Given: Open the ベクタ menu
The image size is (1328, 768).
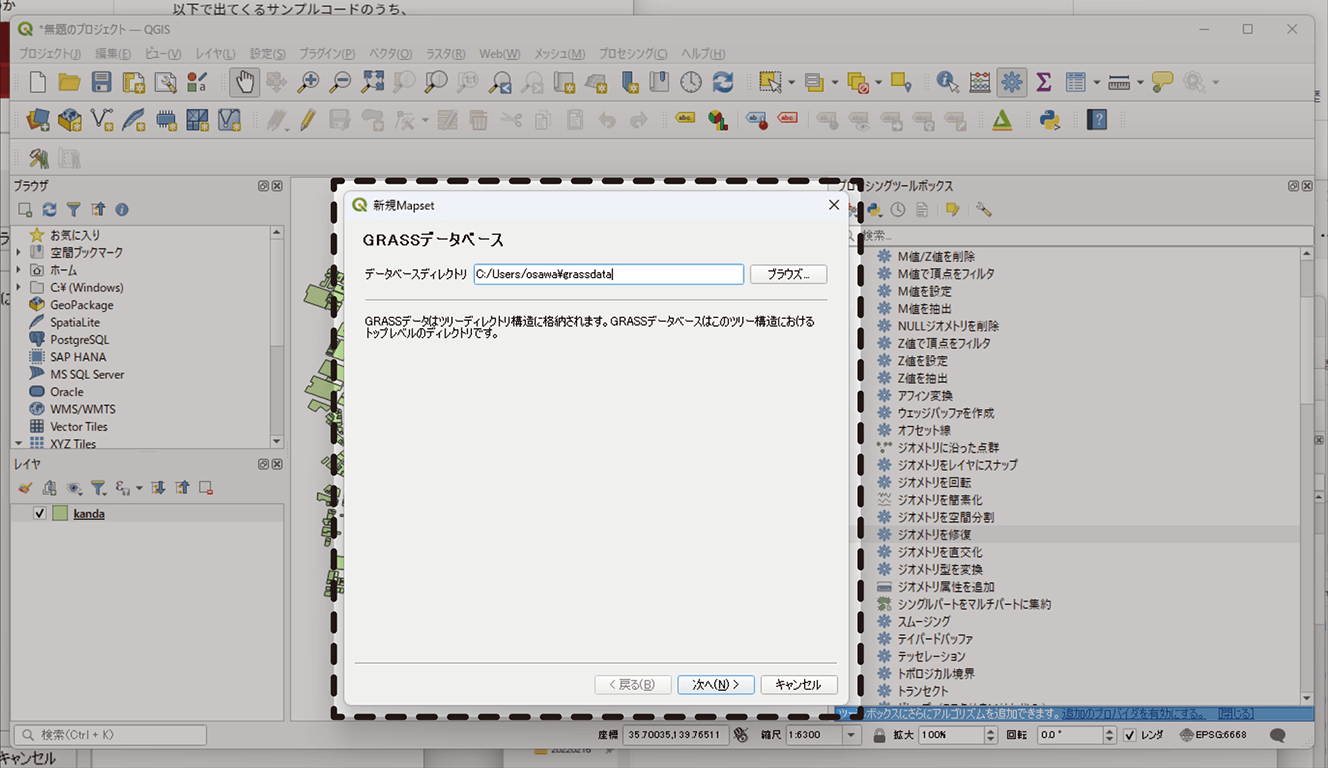Looking at the screenshot, I should pyautogui.click(x=390, y=54).
